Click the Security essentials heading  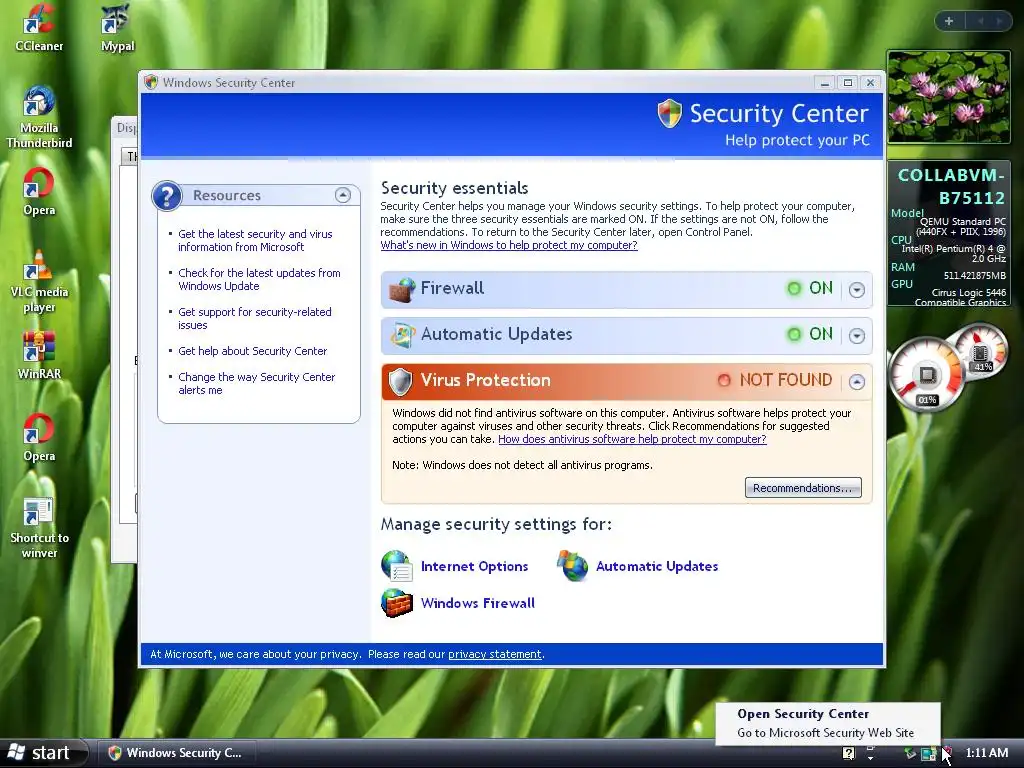click(455, 188)
